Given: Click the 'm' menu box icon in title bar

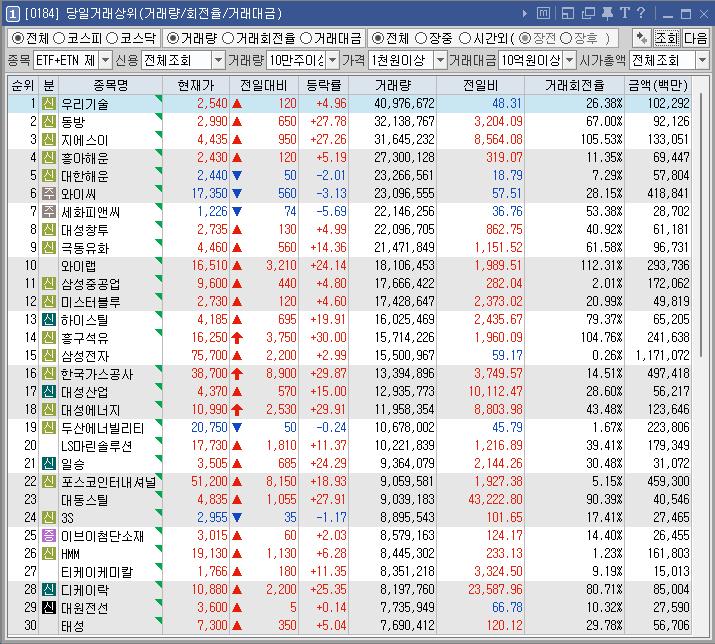Looking at the screenshot, I should (543, 14).
